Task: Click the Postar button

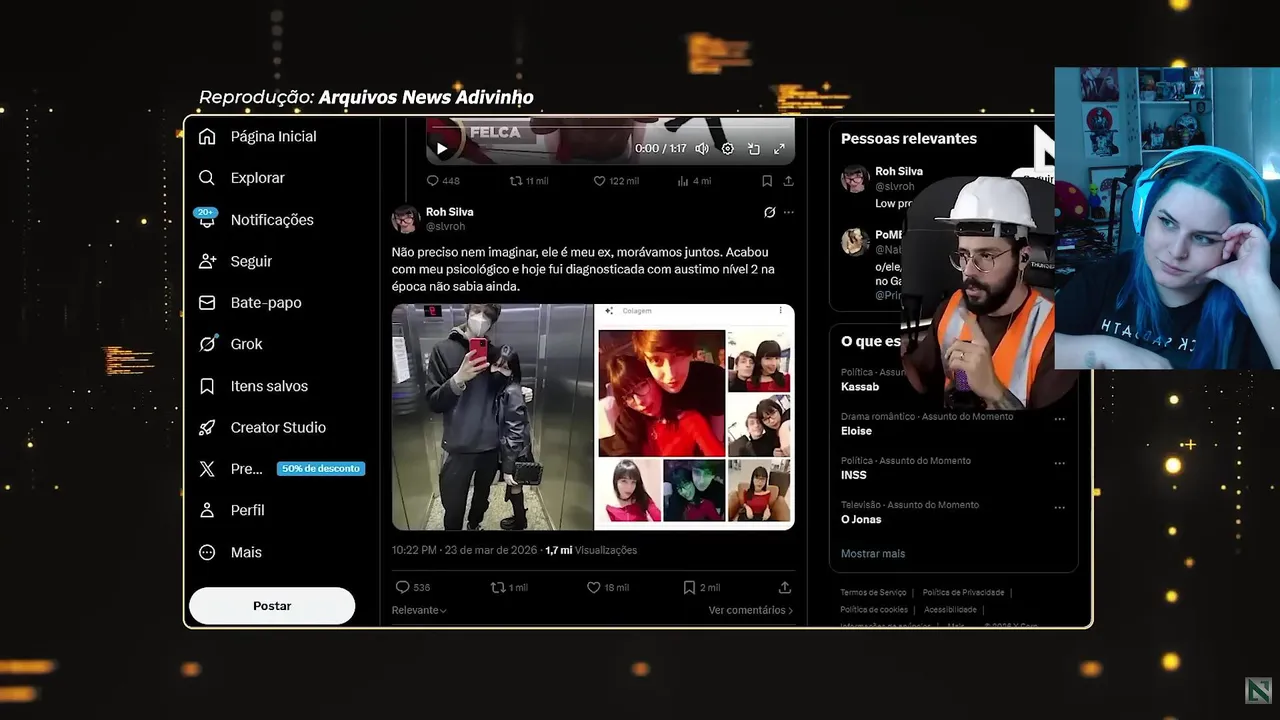Action: coord(272,606)
